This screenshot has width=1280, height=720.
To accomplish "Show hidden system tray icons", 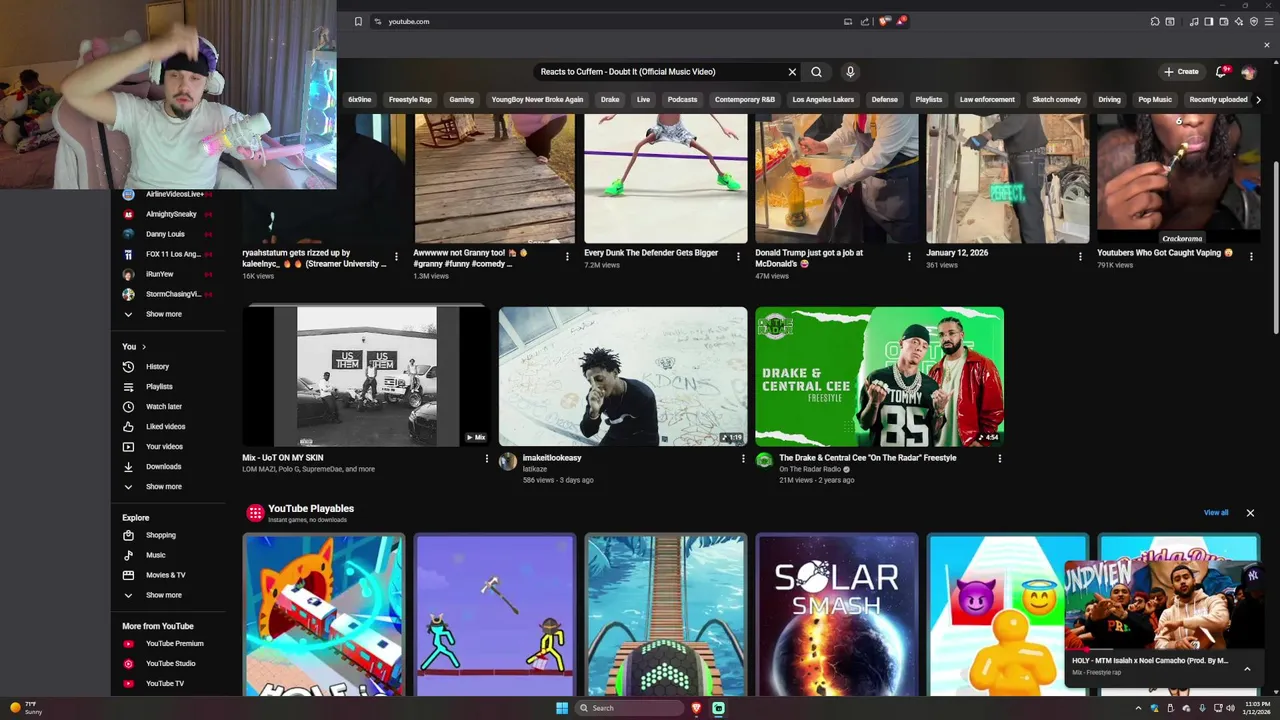I will pyautogui.click(x=1138, y=708).
